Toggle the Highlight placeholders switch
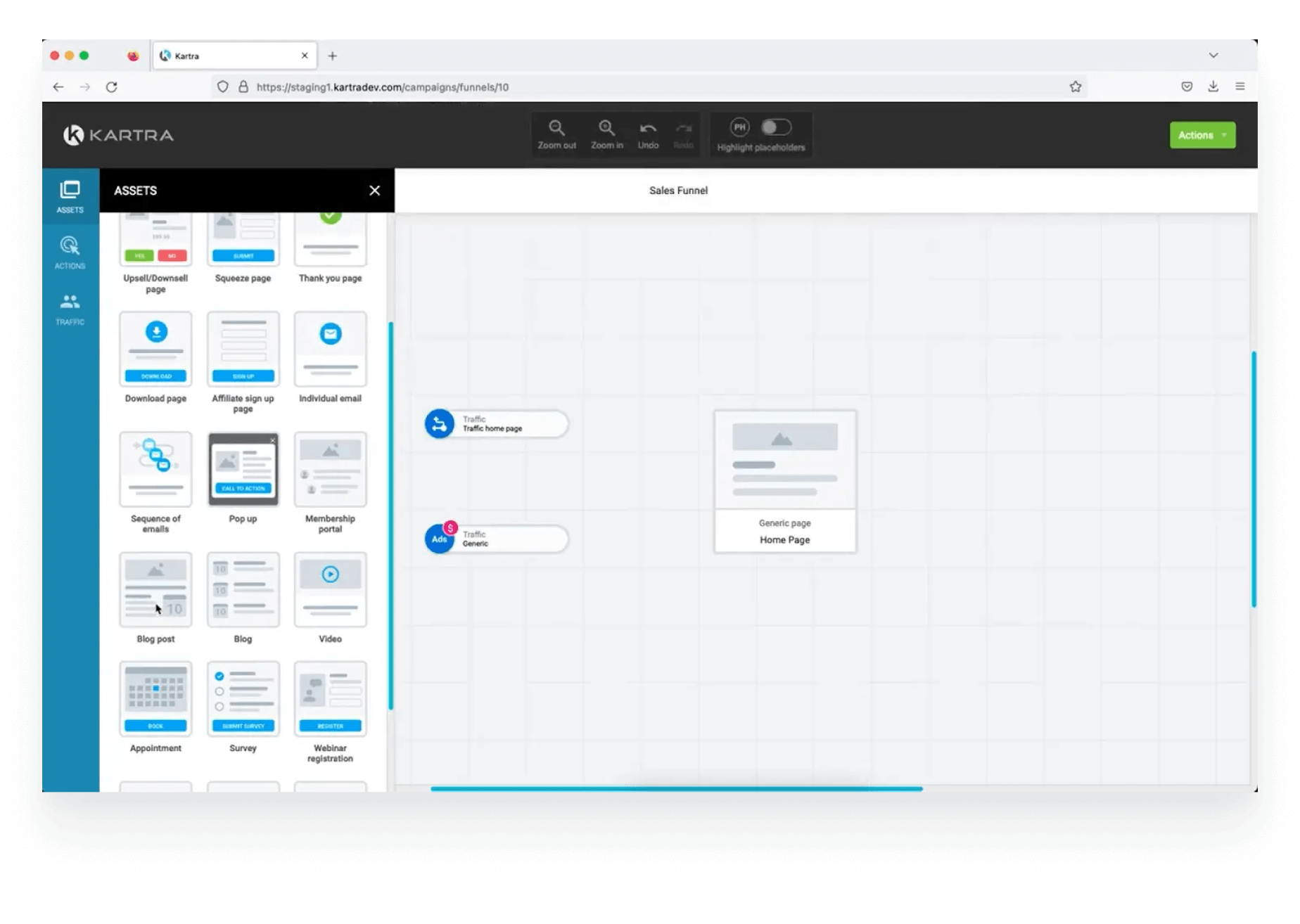 [x=777, y=127]
